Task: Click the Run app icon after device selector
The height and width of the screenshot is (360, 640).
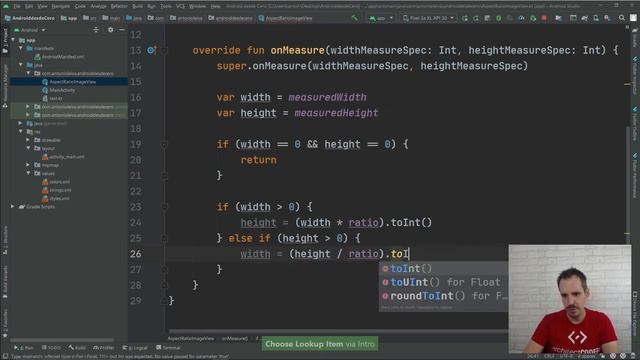Action: coord(464,18)
